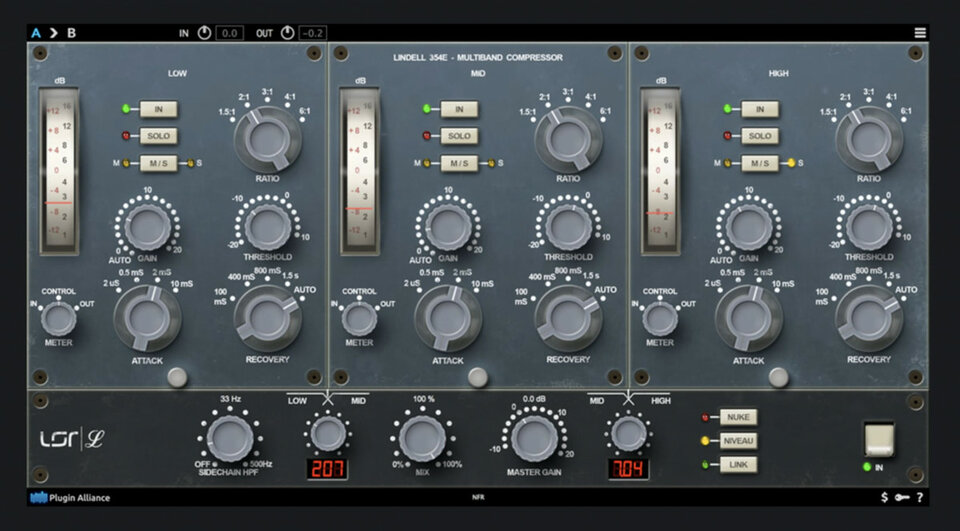Click the HIGH band RATIO knob
This screenshot has width=960, height=531.
point(869,139)
